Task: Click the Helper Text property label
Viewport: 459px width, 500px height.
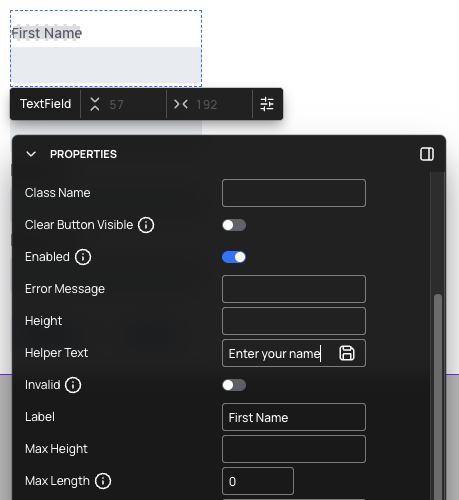Action: (56, 353)
